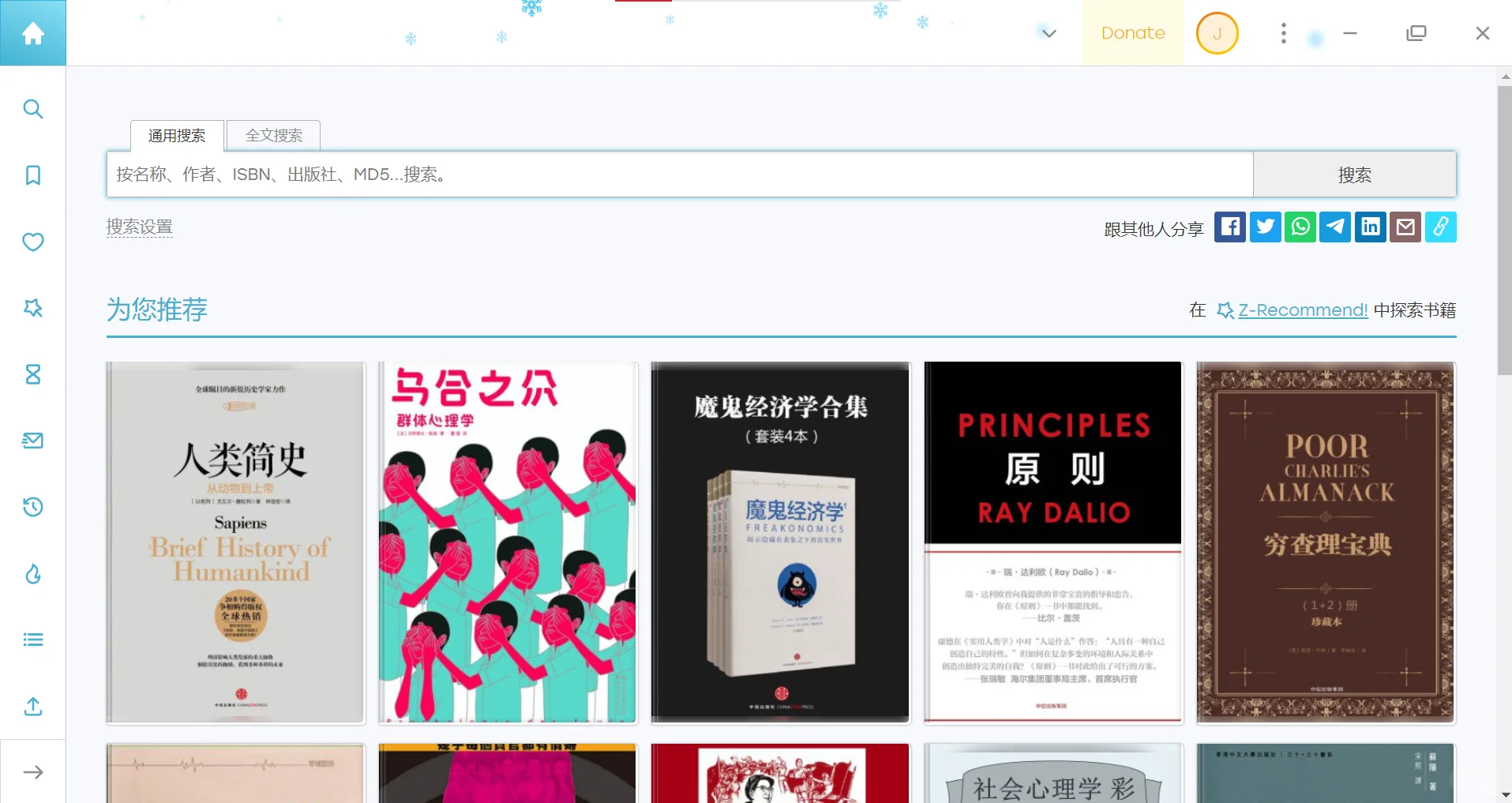Share via Twitter icon

[1266, 227]
